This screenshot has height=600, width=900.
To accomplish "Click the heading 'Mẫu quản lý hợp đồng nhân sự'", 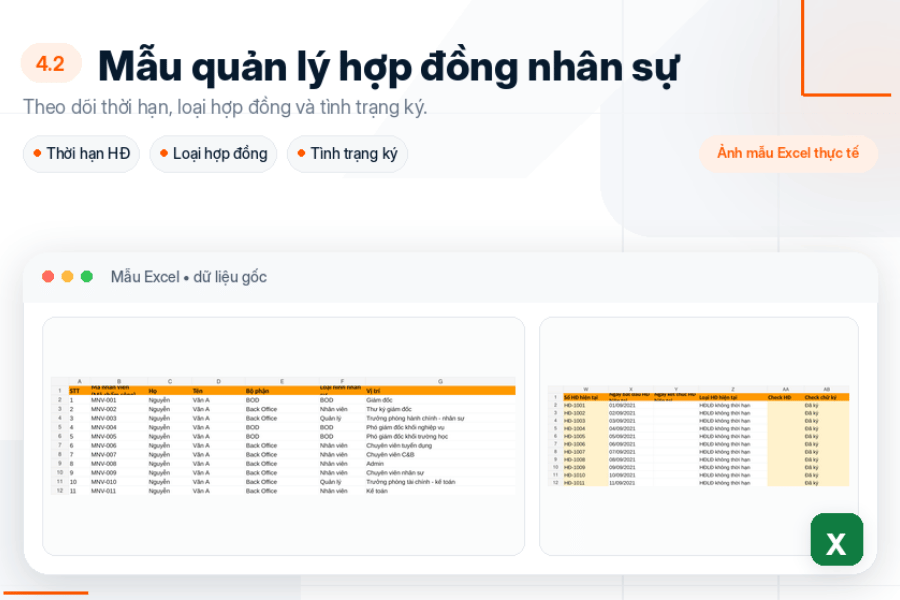I will click(x=389, y=68).
